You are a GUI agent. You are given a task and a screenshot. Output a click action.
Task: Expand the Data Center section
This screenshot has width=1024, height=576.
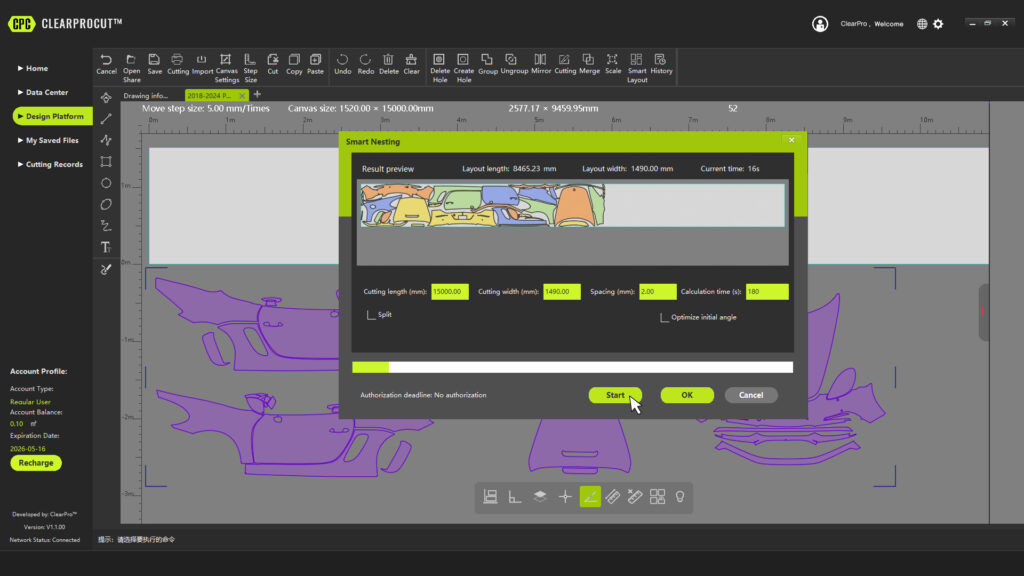pyautogui.click(x=43, y=92)
